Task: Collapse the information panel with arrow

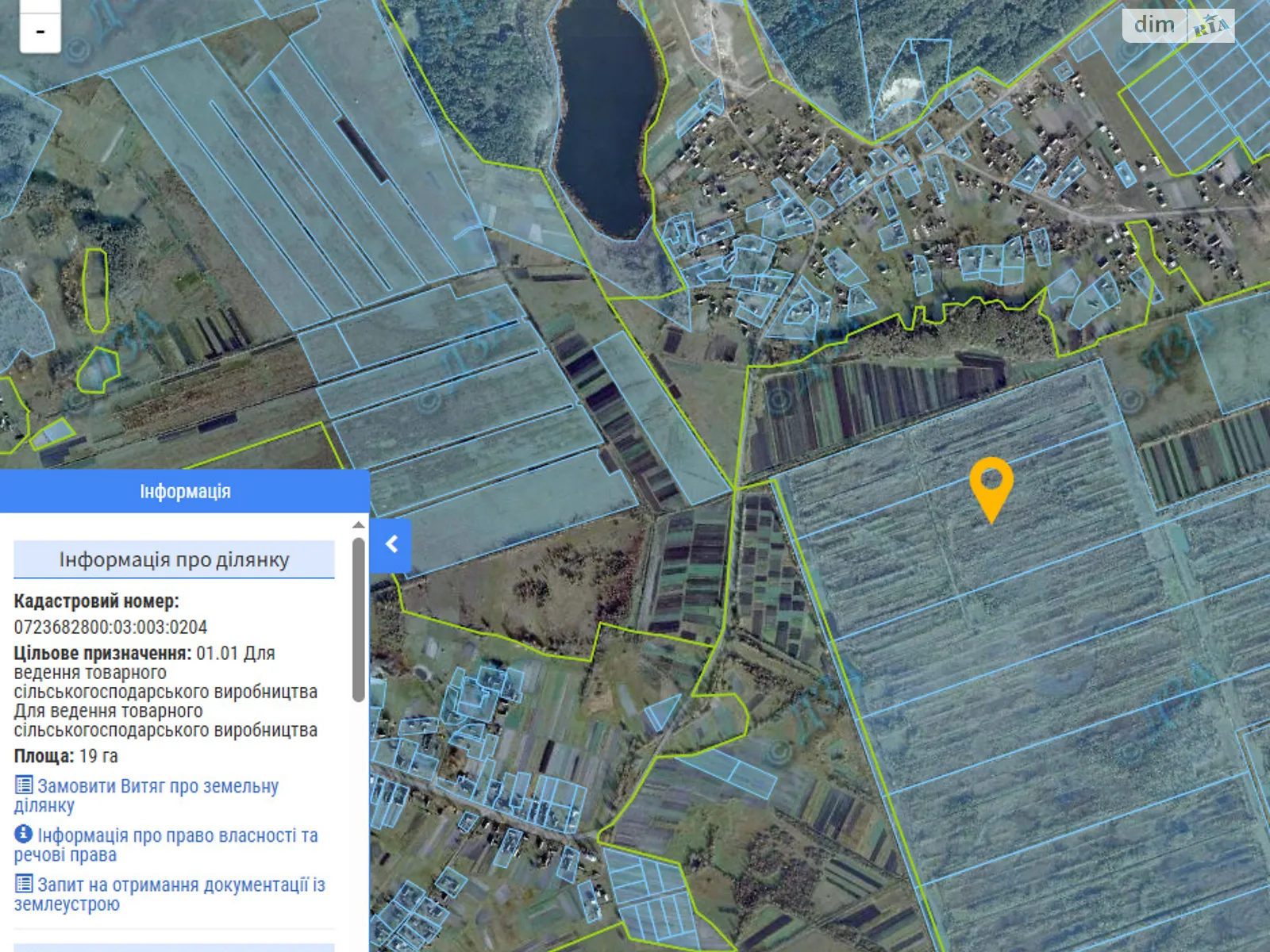Action: click(x=391, y=544)
